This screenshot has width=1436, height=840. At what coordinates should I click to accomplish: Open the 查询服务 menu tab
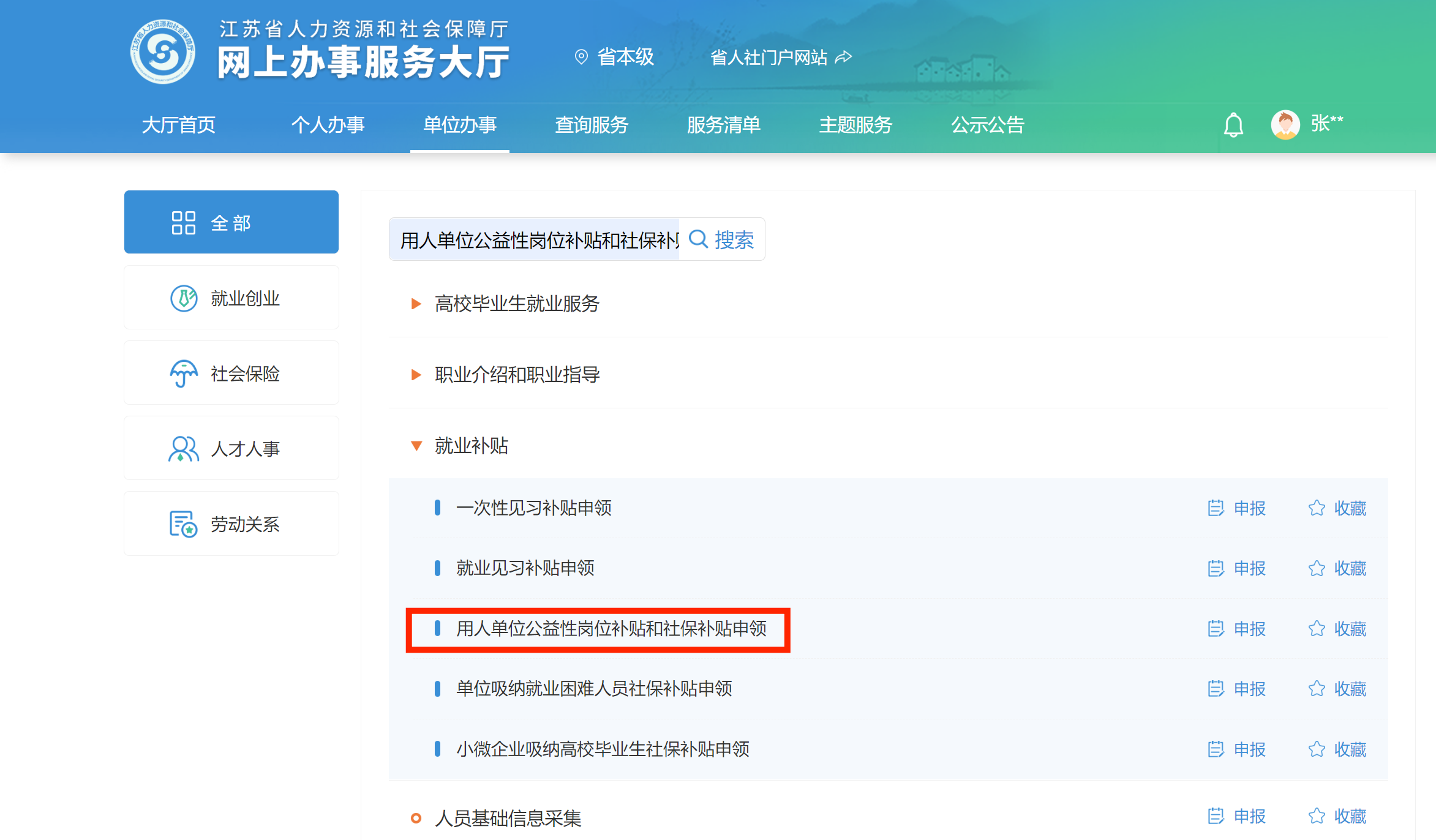tap(592, 125)
